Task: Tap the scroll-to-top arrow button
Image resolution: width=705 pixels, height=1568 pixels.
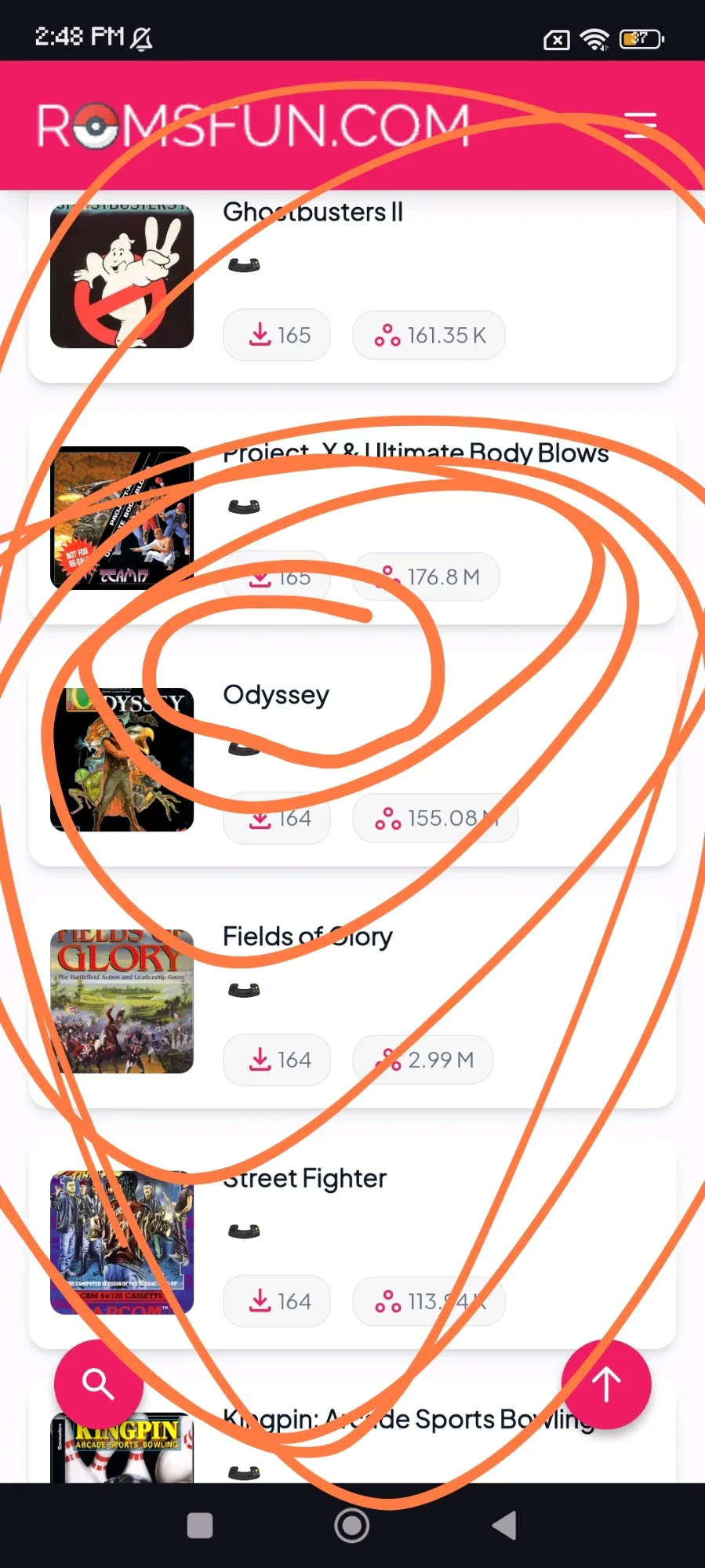Action: 606,1384
